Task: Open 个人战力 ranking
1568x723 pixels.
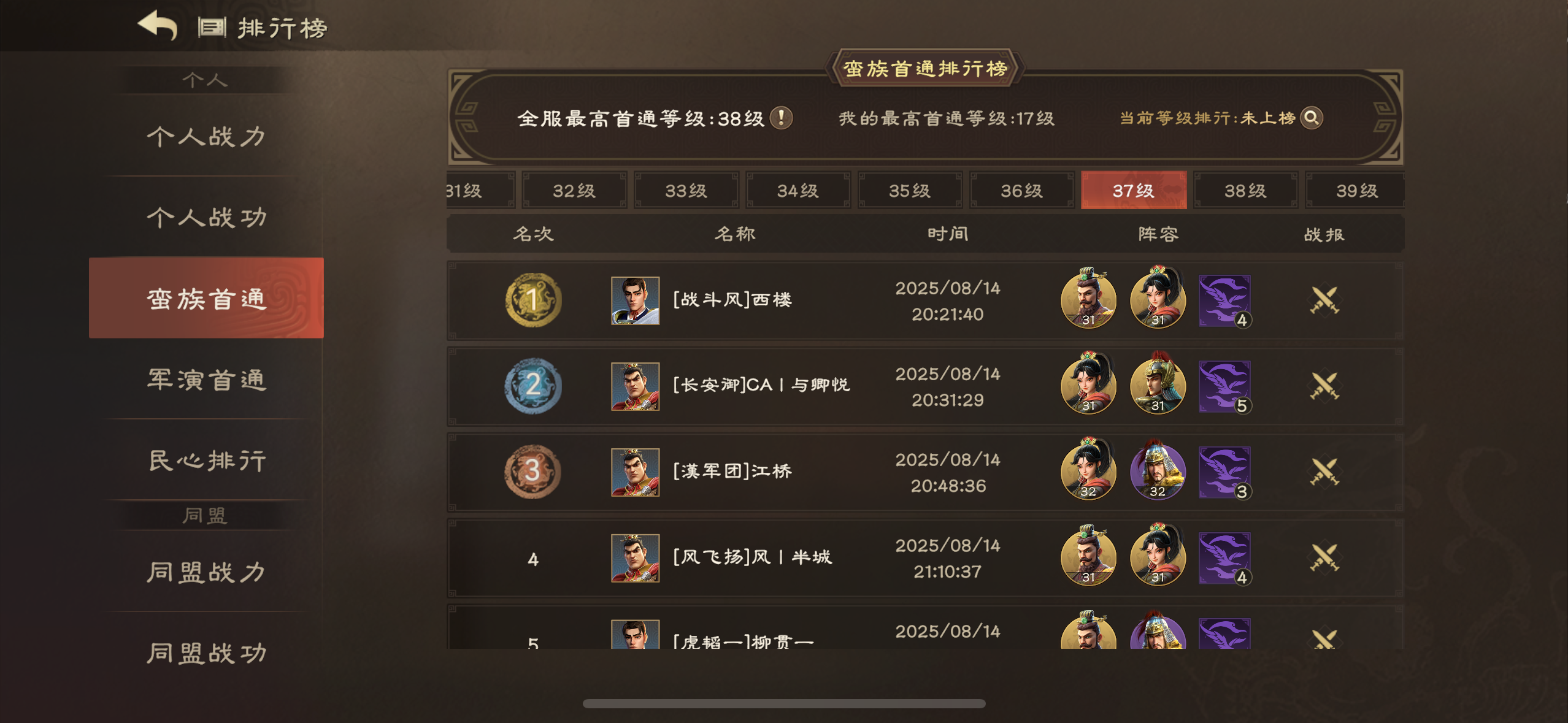Action: (x=206, y=136)
